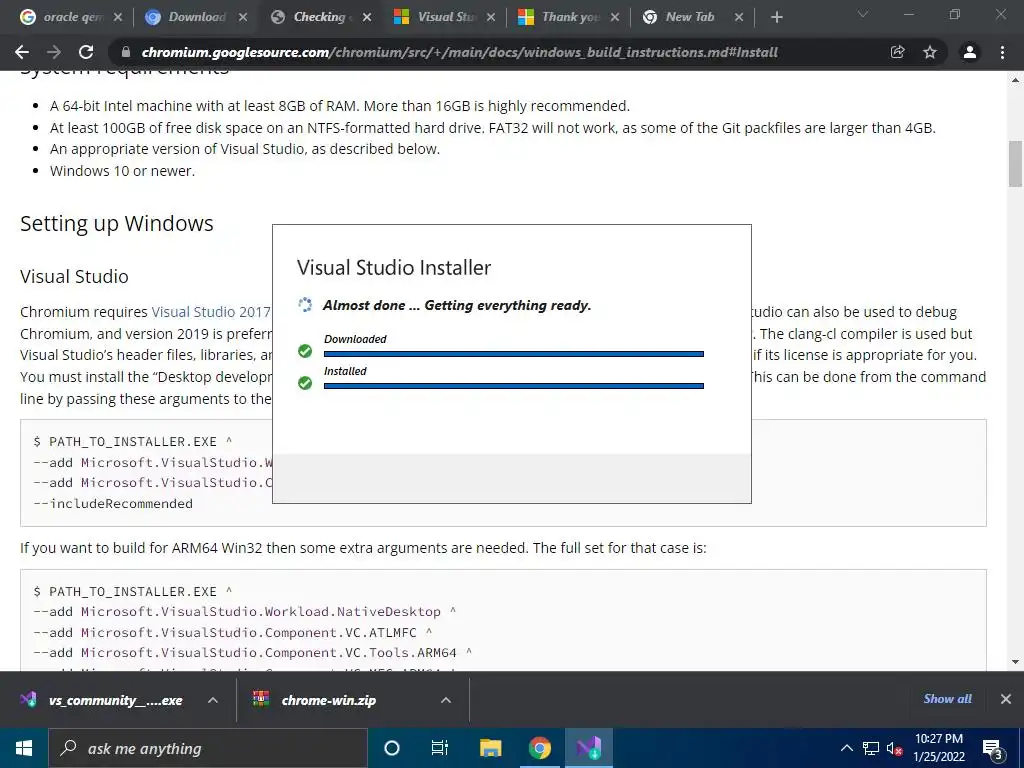Close the downloads bar
Image resolution: width=1024 pixels, height=768 pixels.
click(1006, 699)
